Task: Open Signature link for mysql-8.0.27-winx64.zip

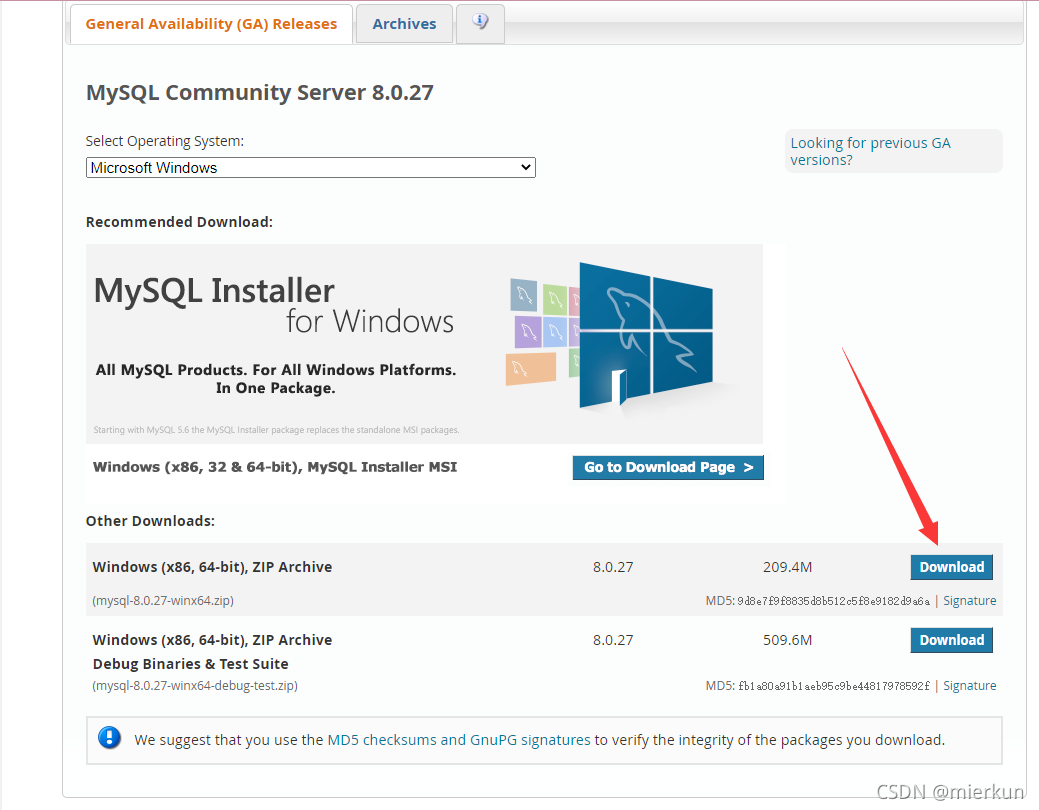Action: pyautogui.click(x=969, y=601)
